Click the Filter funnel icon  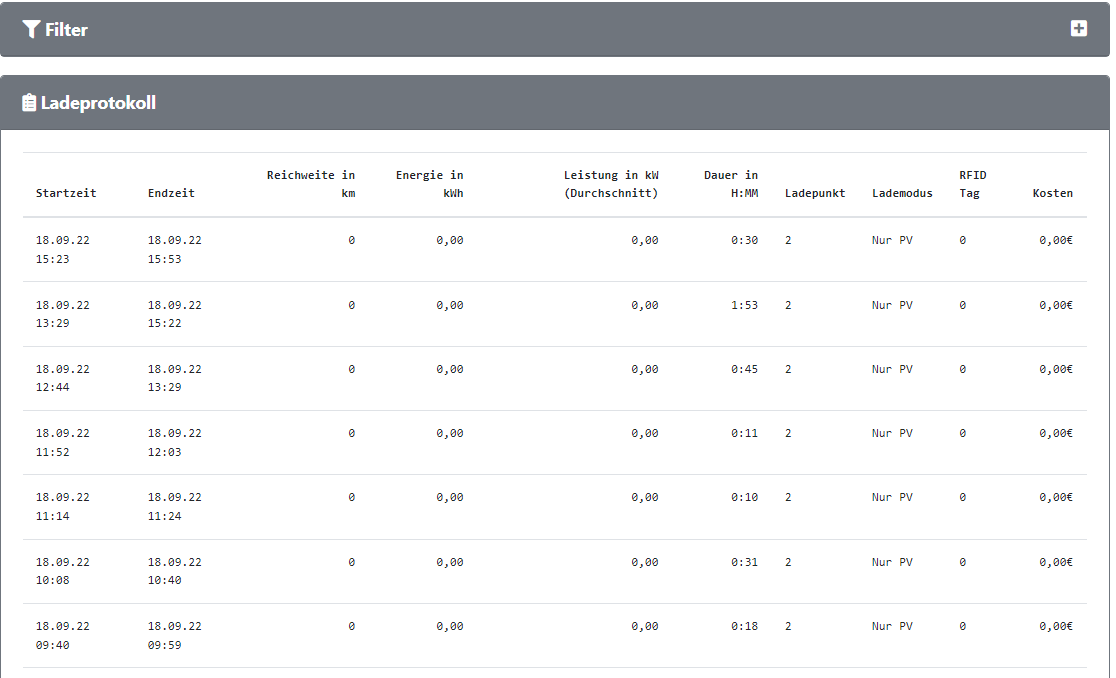click(x=31, y=30)
